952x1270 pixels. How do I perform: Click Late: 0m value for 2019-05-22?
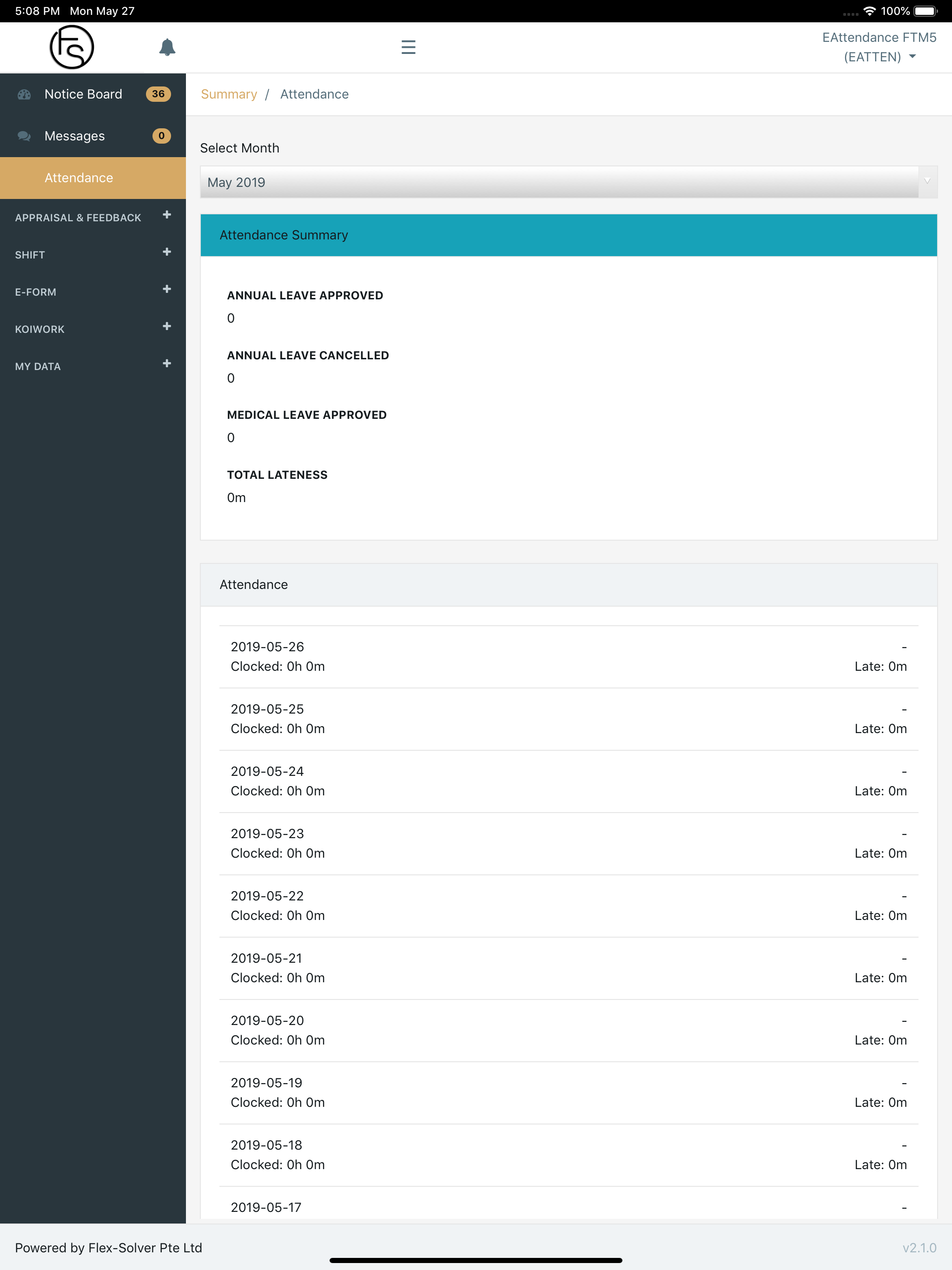pos(880,916)
